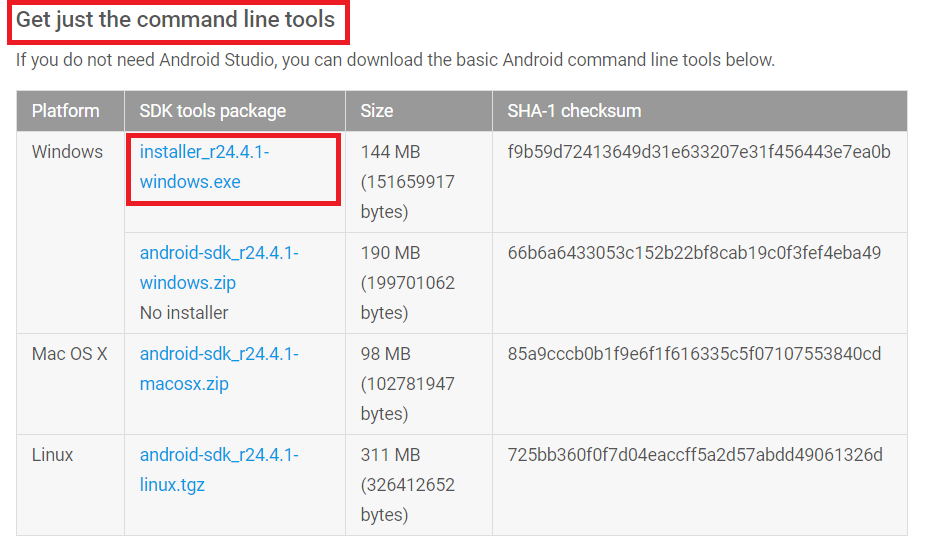
Task: Download installer_r24.4.1-windows.exe
Action: [204, 167]
